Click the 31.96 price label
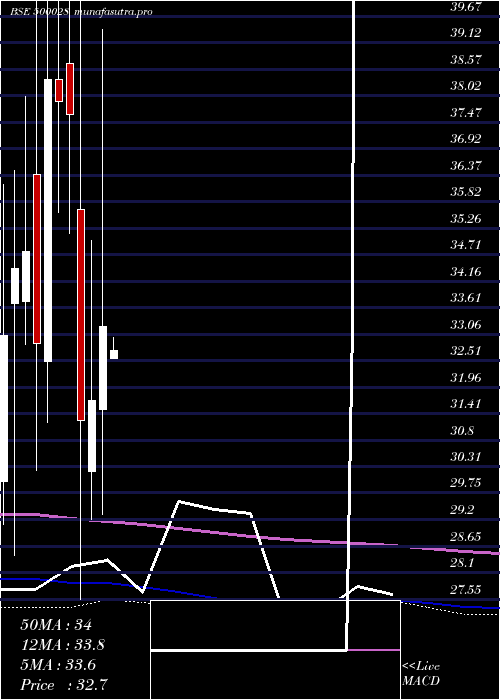Image resolution: width=500 pixels, height=700 pixels. tap(465, 378)
